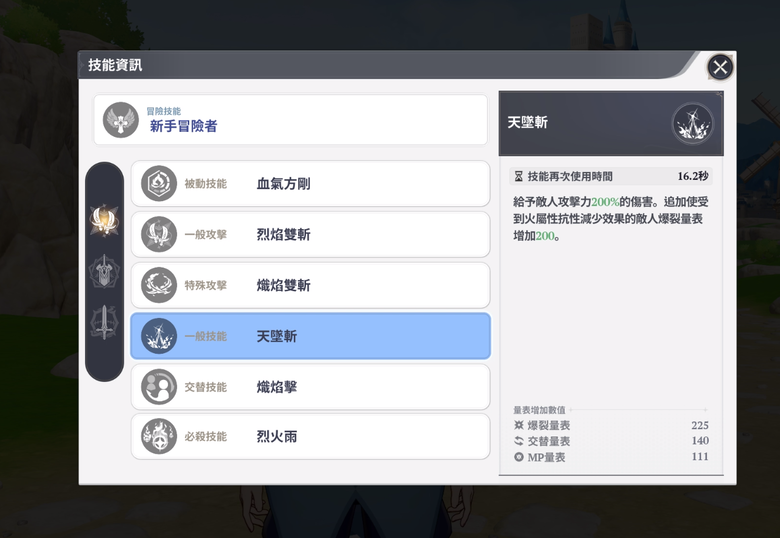Select the 烈火雨 skill name
The height and width of the screenshot is (538, 780).
click(x=277, y=436)
